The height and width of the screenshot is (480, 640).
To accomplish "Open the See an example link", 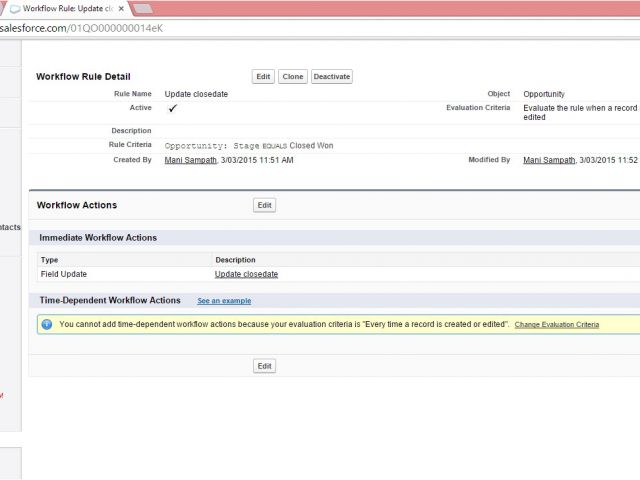I will tap(224, 301).
